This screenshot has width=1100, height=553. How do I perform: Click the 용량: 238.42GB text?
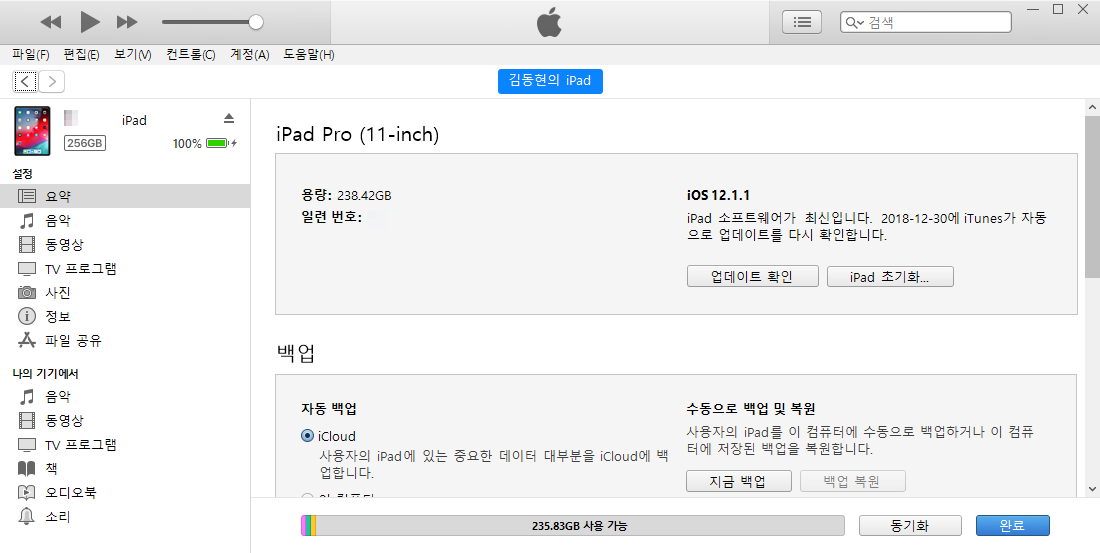pos(346,196)
